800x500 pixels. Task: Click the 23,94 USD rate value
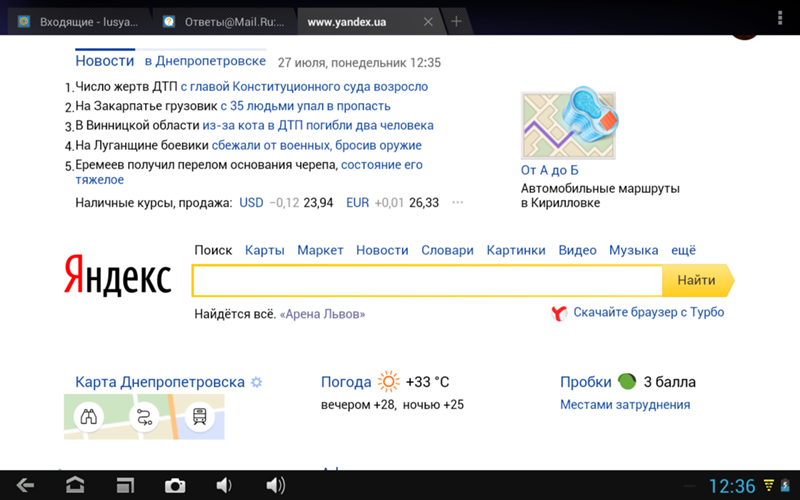click(318, 203)
